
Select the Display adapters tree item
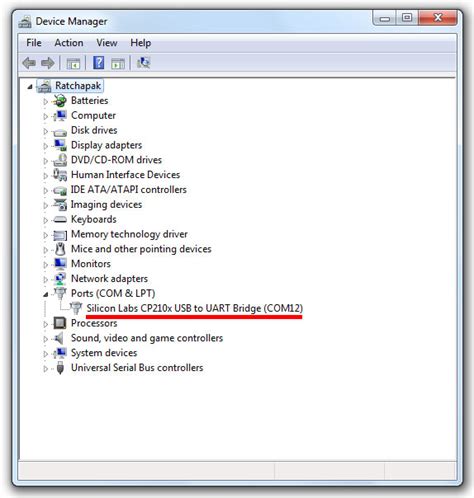(x=106, y=145)
